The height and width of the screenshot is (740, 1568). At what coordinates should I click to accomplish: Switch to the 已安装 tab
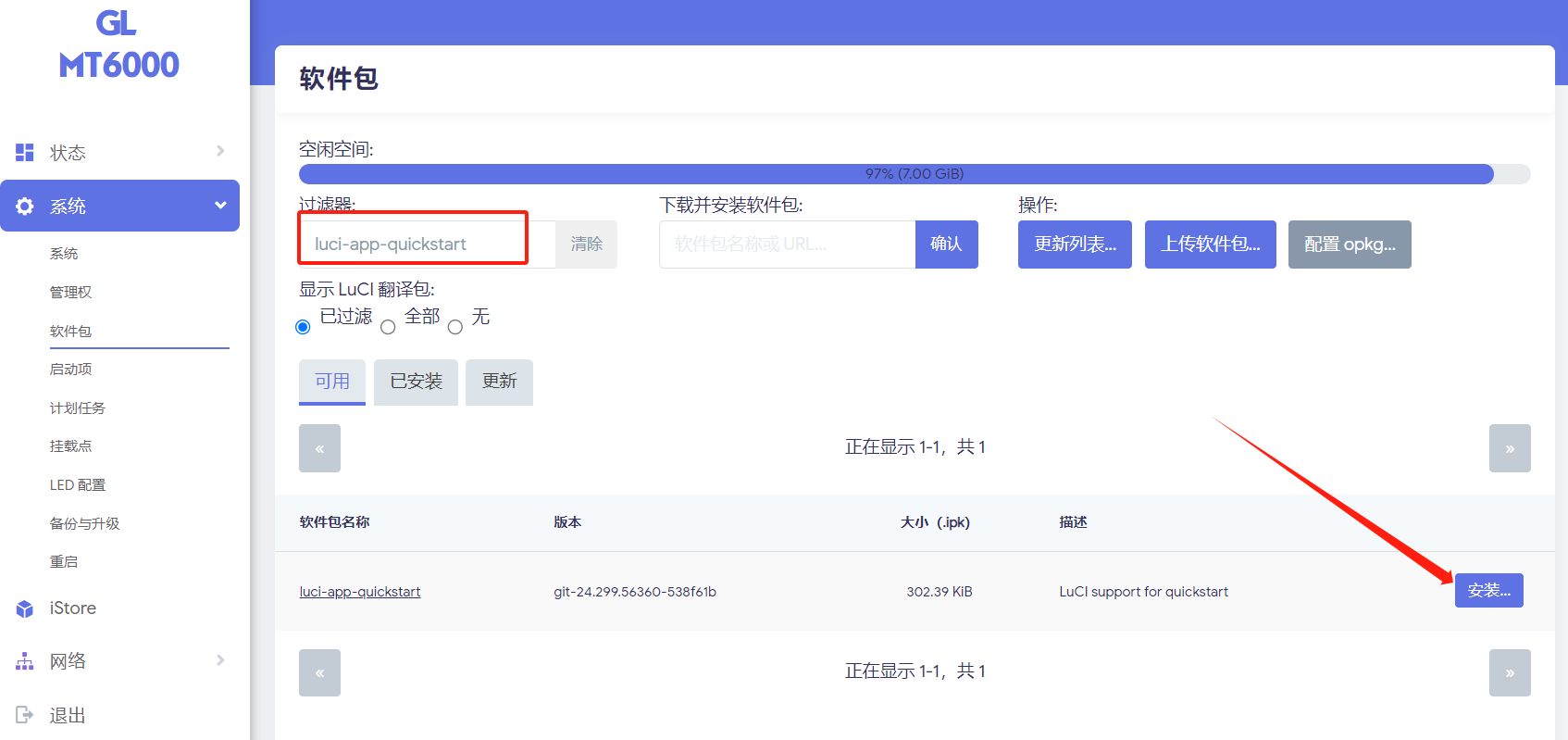(416, 382)
